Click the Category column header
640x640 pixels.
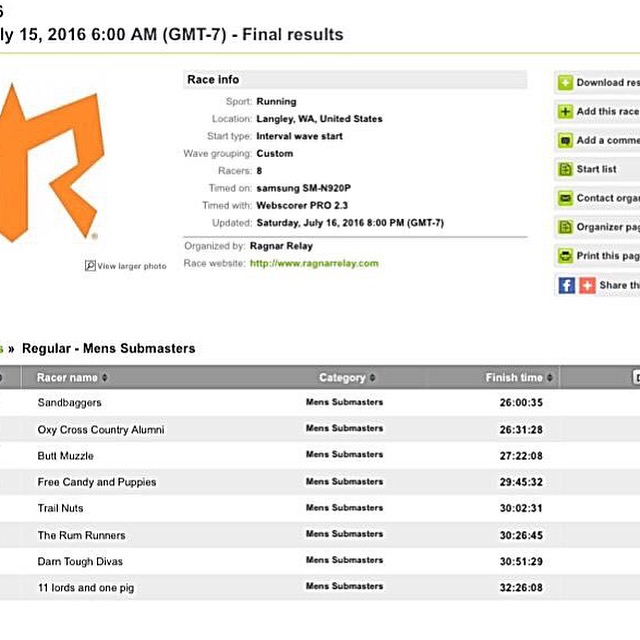(x=342, y=378)
